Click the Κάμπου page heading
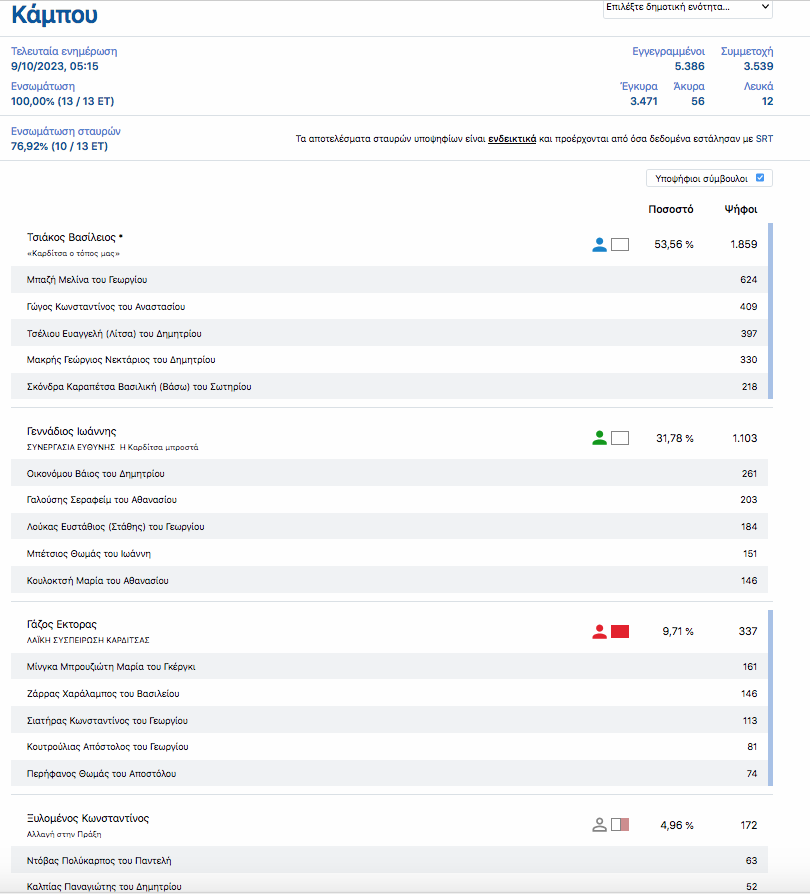This screenshot has height=894, width=810. [54, 15]
